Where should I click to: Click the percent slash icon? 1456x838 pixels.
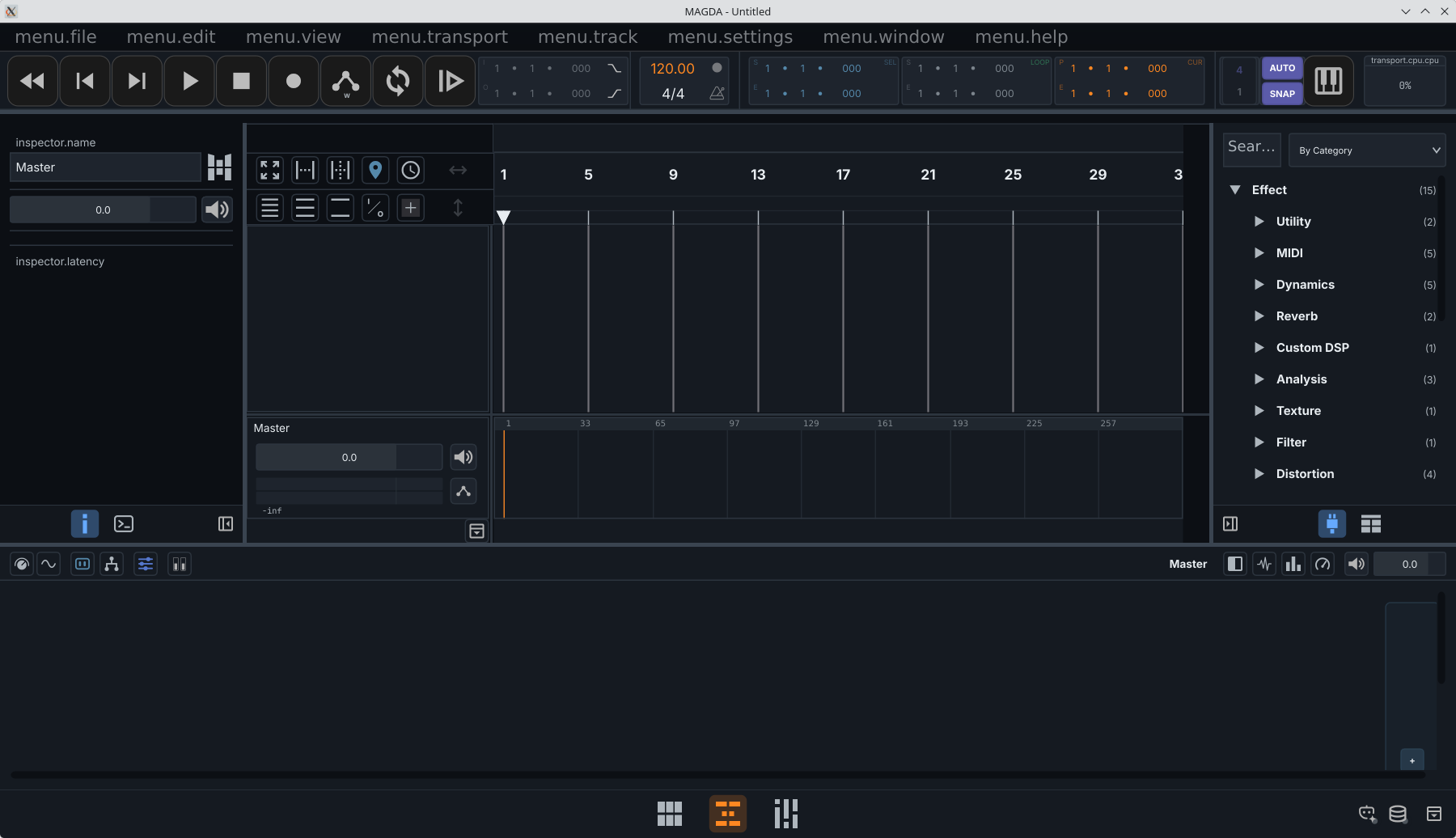[375, 208]
